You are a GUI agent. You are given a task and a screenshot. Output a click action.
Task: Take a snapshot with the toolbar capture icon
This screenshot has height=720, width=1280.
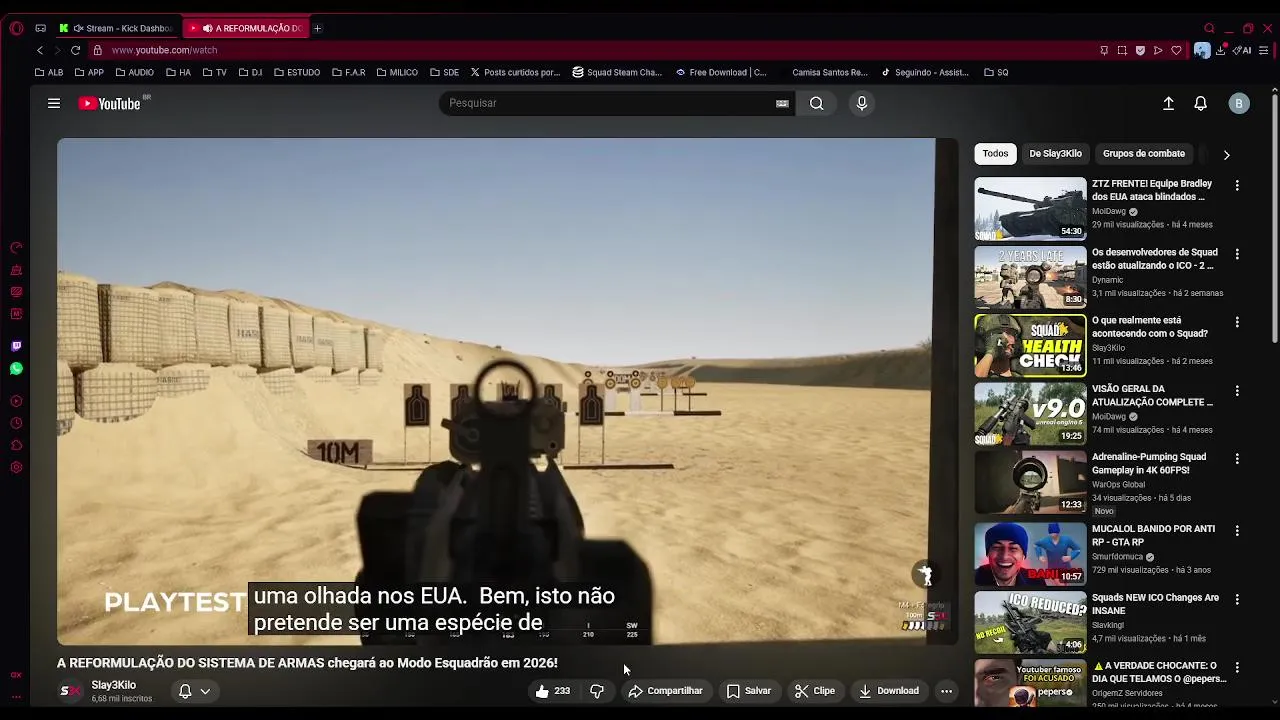1122,50
